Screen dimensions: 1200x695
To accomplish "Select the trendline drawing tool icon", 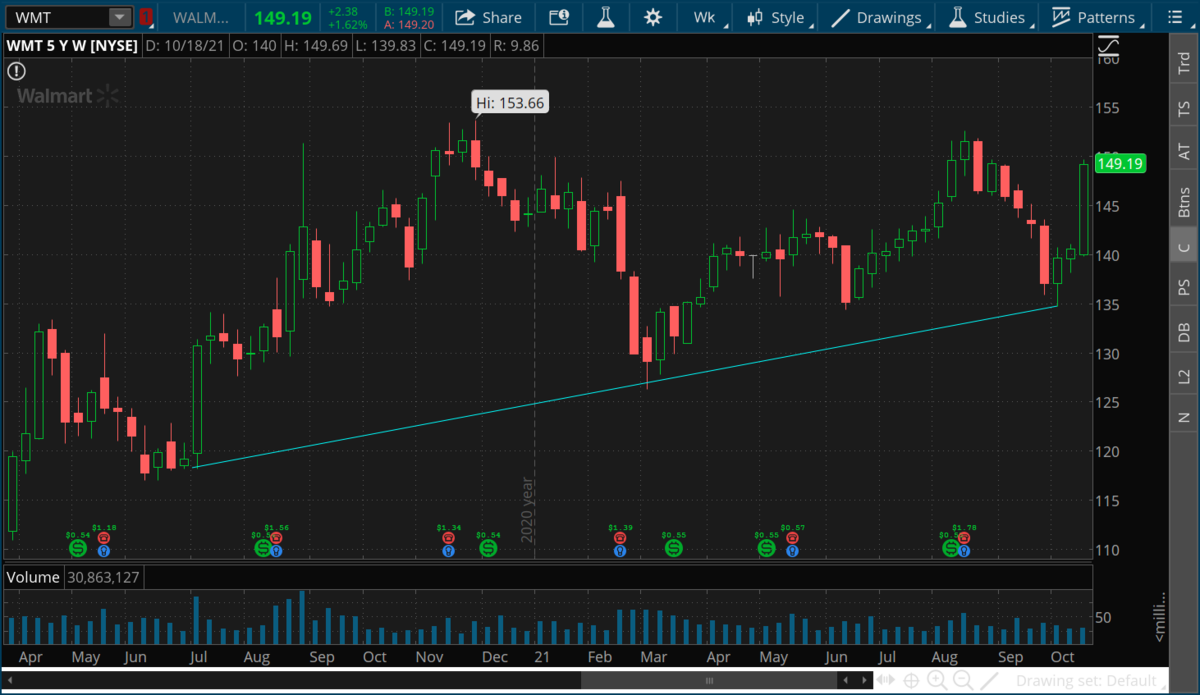I will (x=989, y=680).
